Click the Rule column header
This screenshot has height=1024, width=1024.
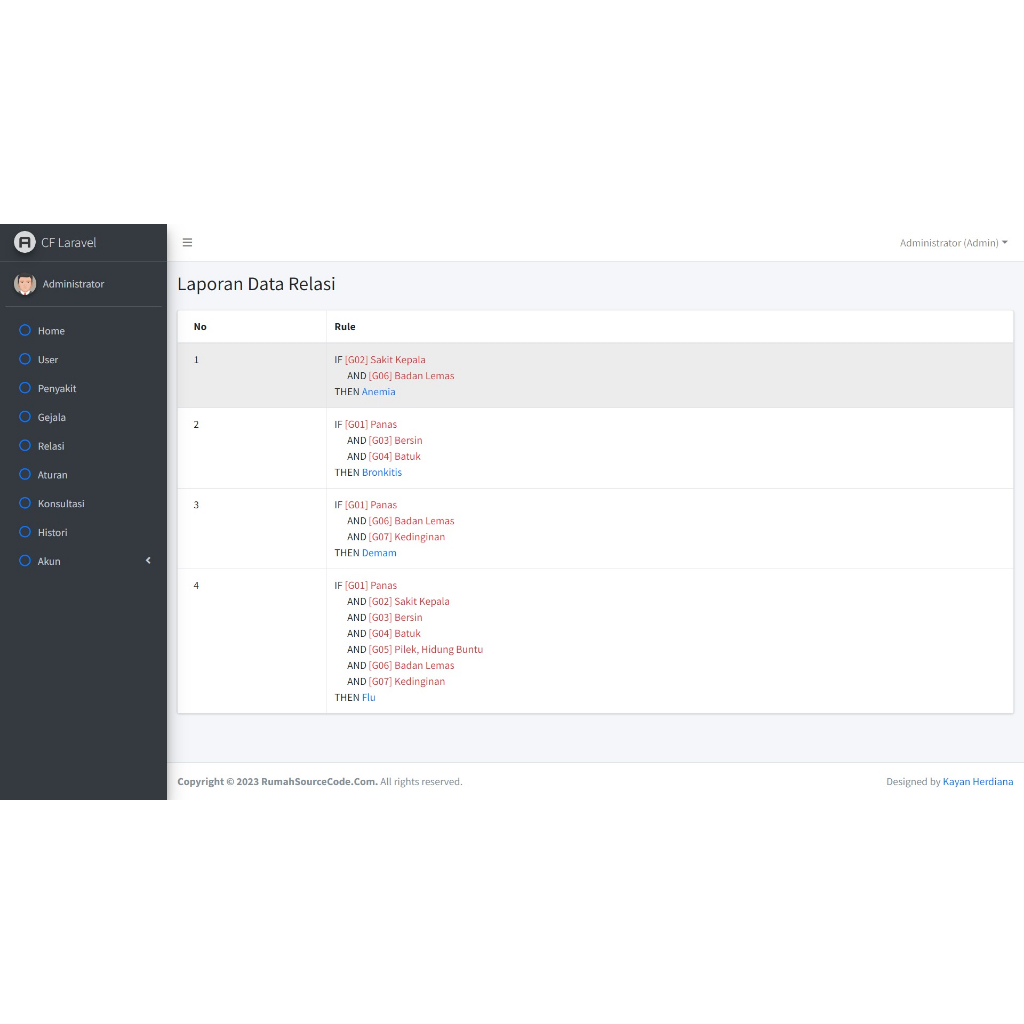pos(342,326)
